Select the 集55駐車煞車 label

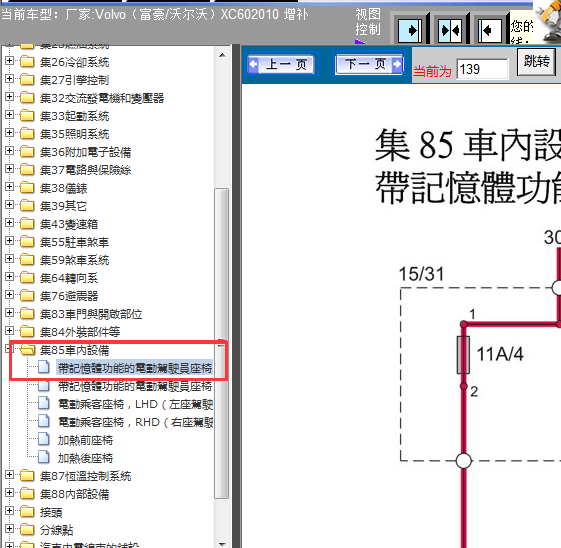pos(74,242)
